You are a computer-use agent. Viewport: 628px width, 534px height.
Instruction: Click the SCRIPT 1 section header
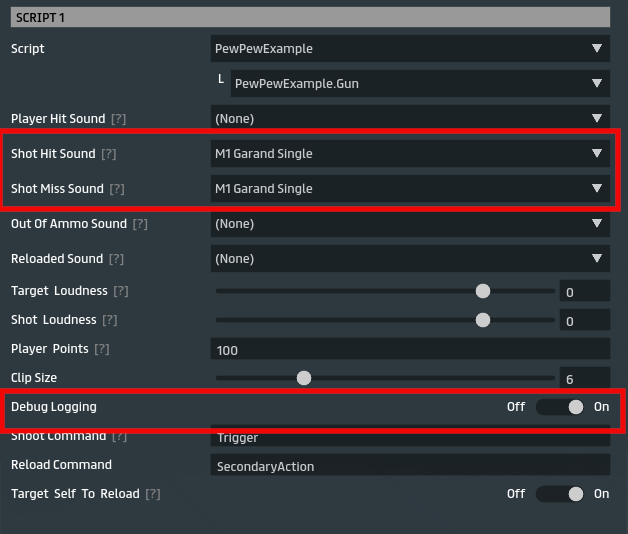click(310, 18)
